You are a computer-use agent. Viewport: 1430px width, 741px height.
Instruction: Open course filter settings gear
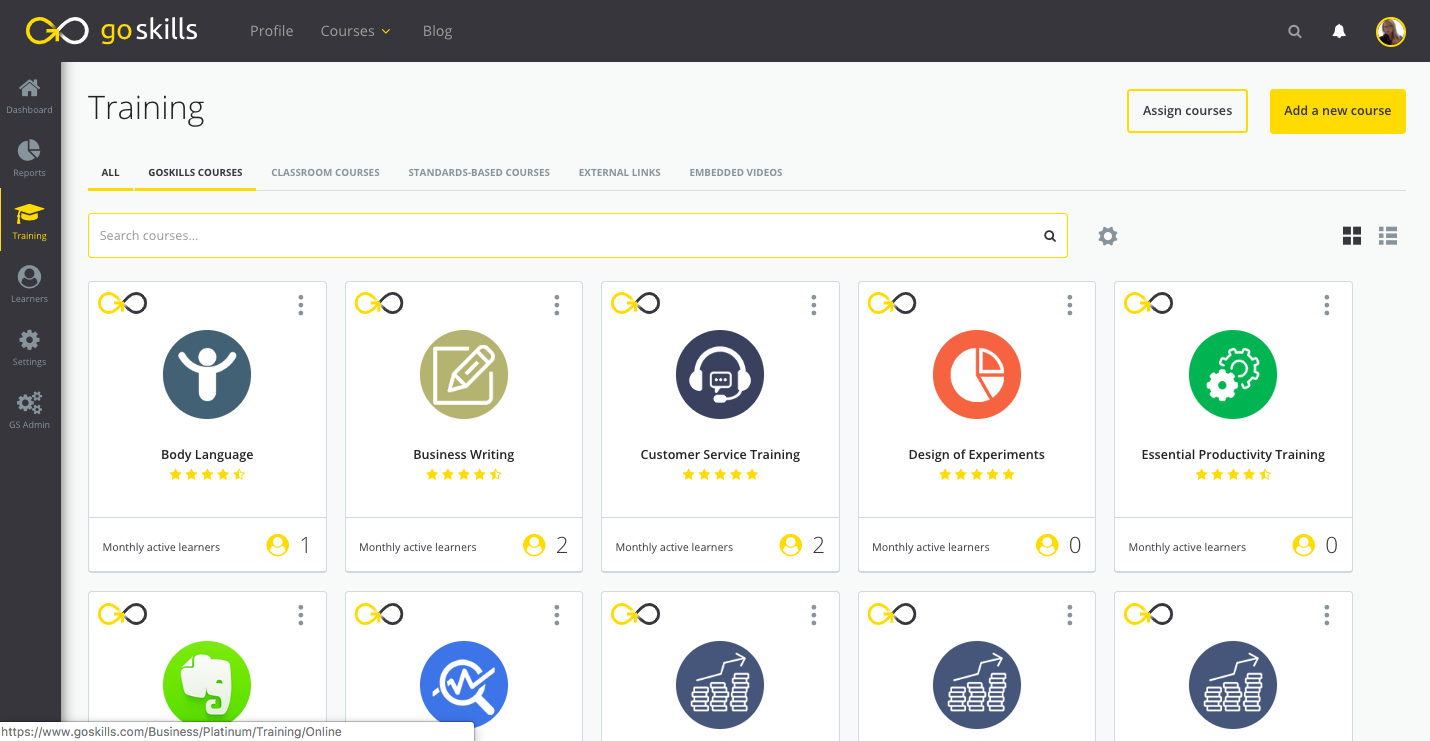pos(1108,236)
